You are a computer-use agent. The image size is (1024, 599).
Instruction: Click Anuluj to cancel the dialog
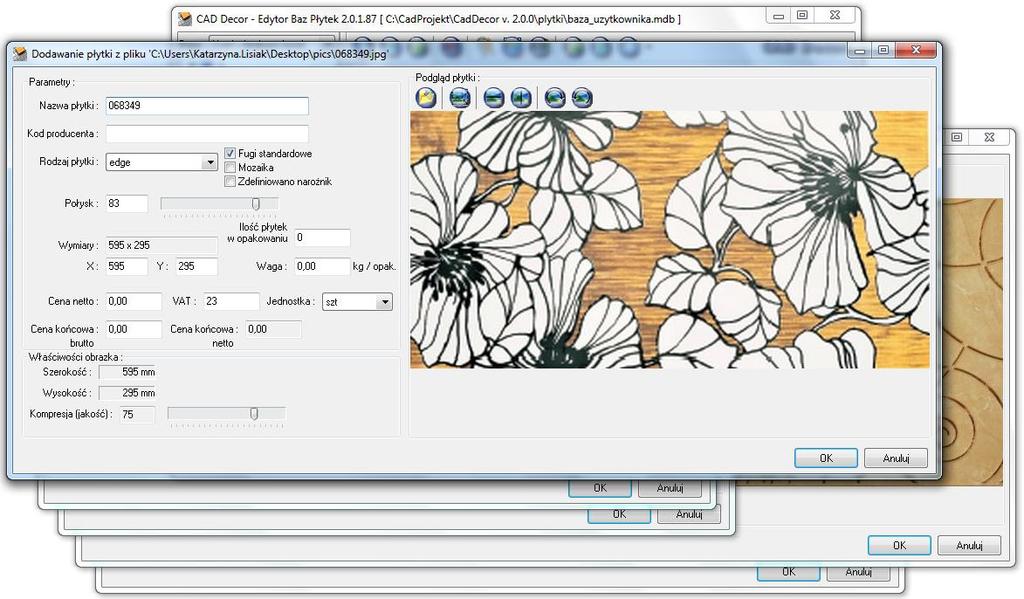click(896, 458)
